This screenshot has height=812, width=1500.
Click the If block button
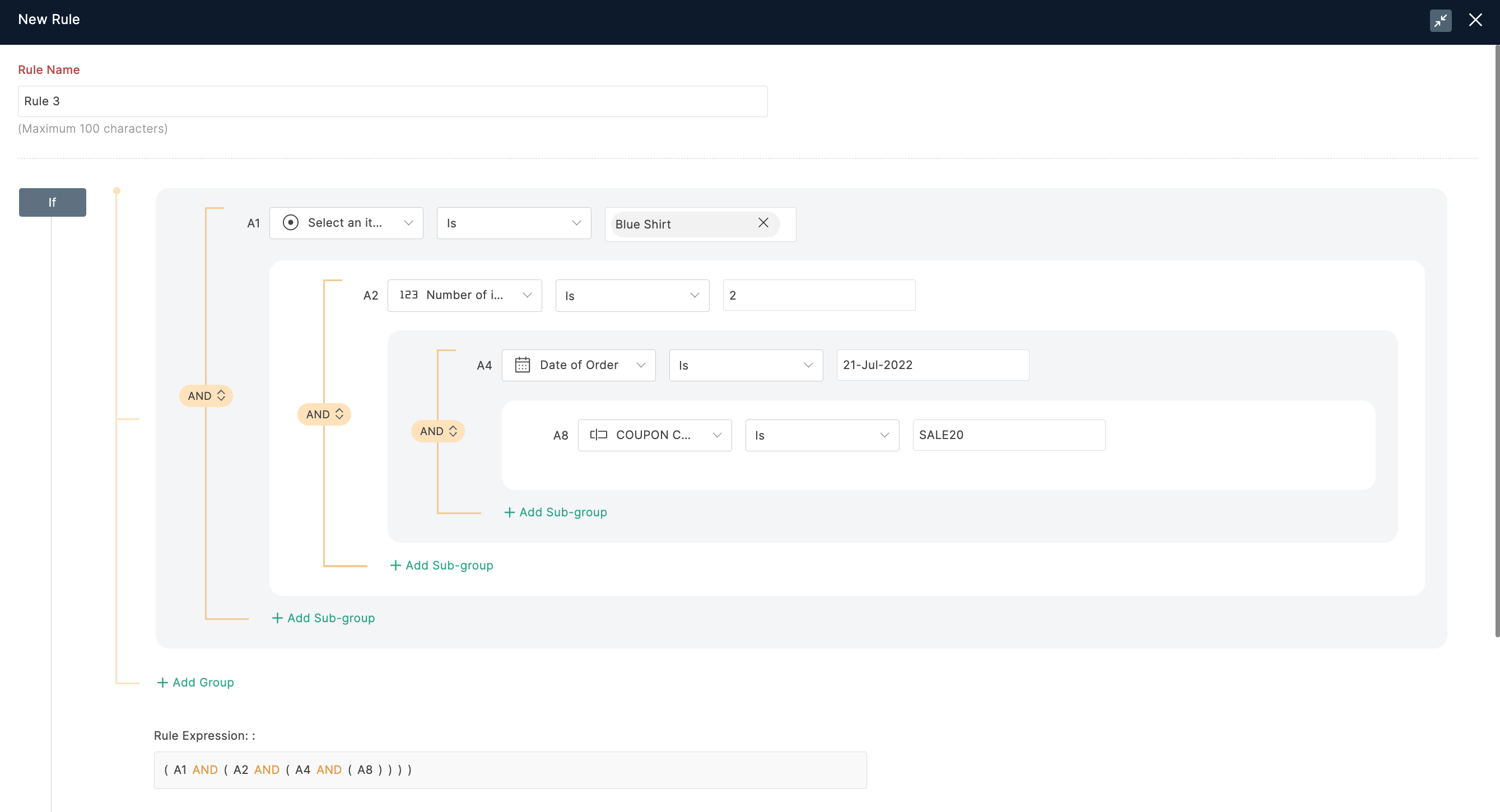coord(53,202)
